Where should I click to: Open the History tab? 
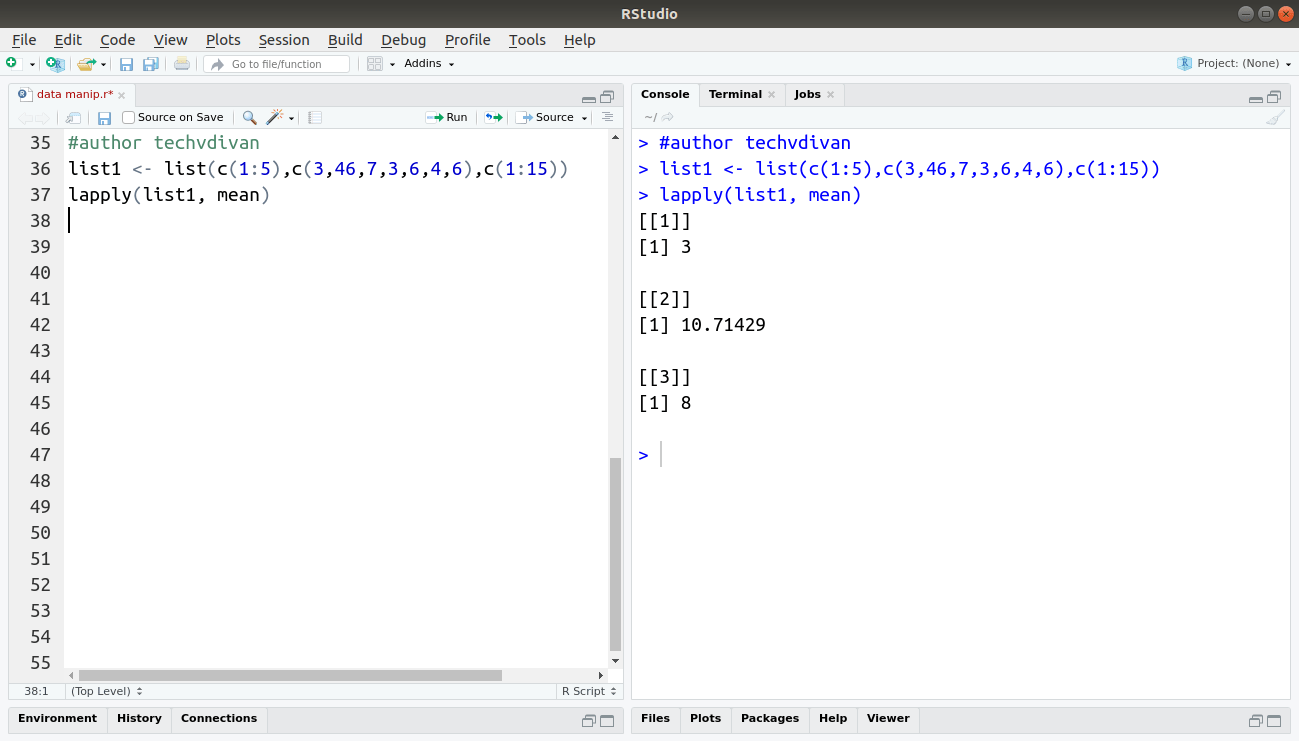click(139, 719)
